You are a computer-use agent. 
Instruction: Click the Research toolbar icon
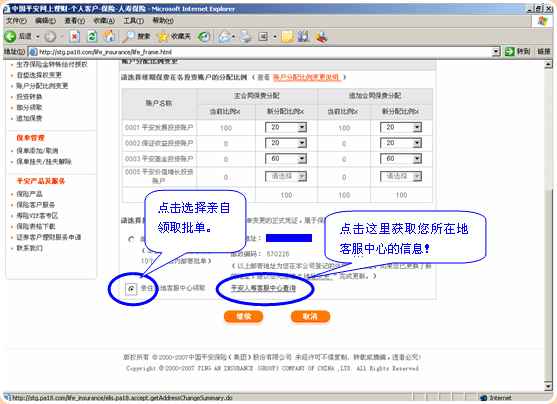[x=304, y=36]
